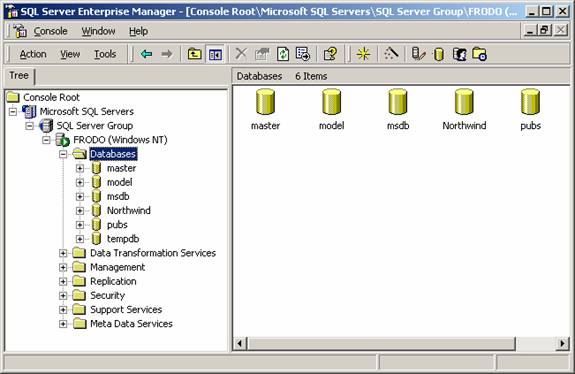Click the Register Server toolbar icon
The image size is (575, 374).
[x=418, y=54]
